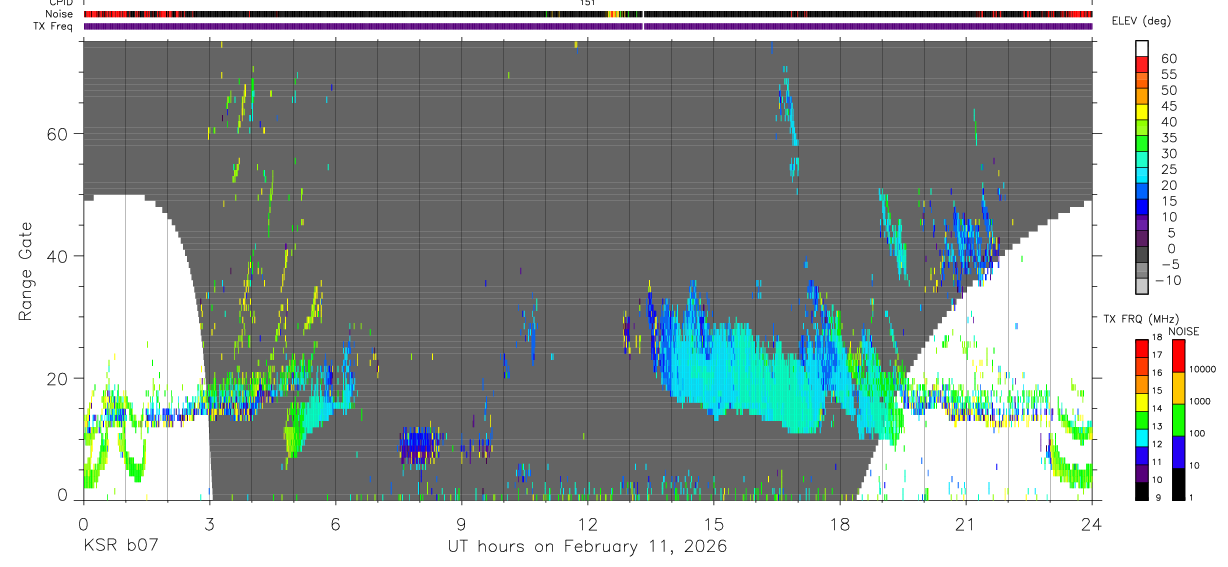The height and width of the screenshot is (567, 1228).
Task: Click the 6 tick label on the UT hours axis
Action: tap(335, 524)
